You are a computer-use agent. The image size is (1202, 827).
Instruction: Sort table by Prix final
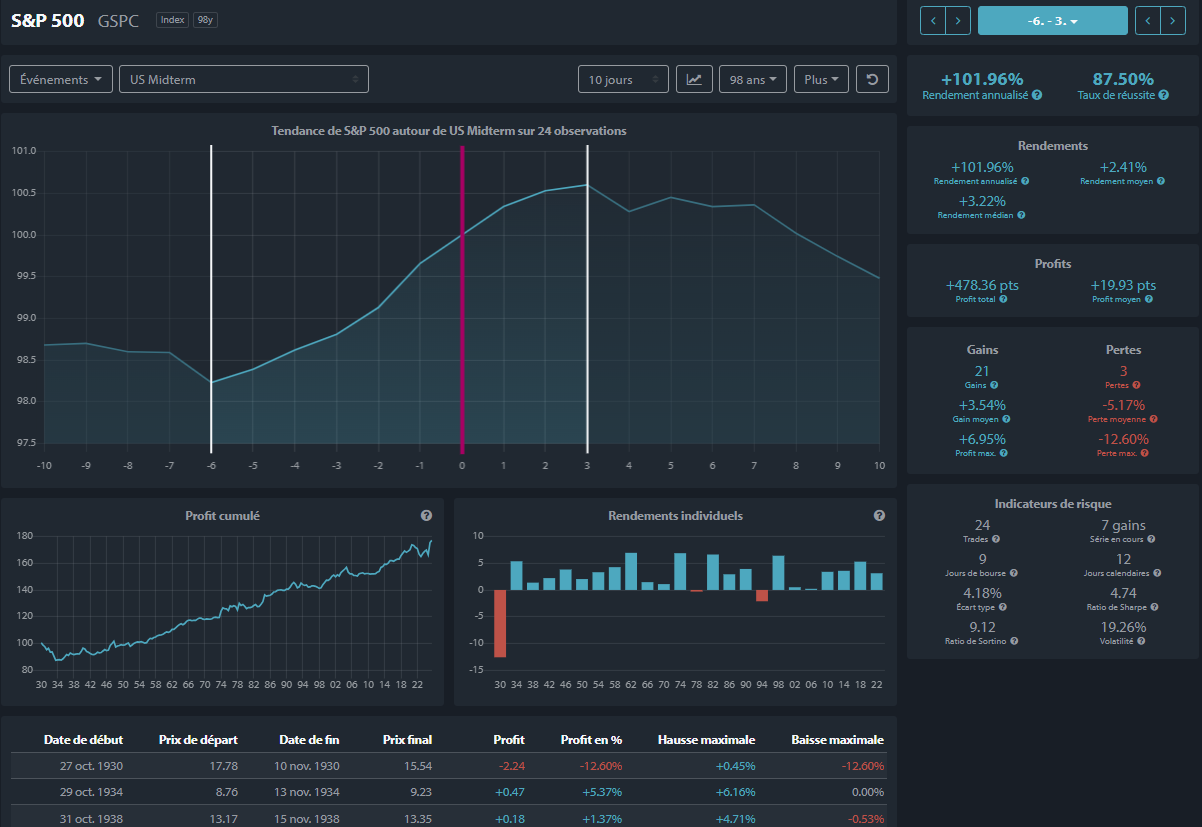[407, 740]
